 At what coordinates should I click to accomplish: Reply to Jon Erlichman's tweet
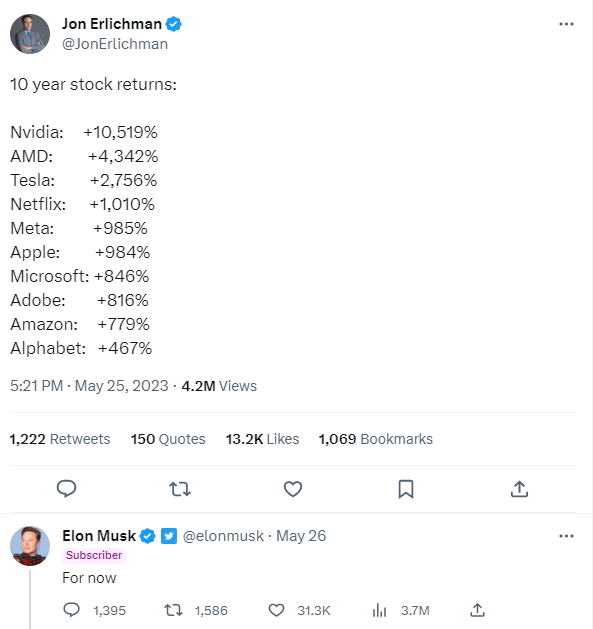(67, 489)
